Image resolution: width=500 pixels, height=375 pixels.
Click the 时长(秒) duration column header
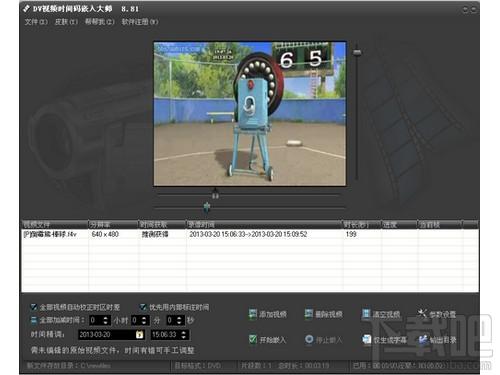click(362, 224)
